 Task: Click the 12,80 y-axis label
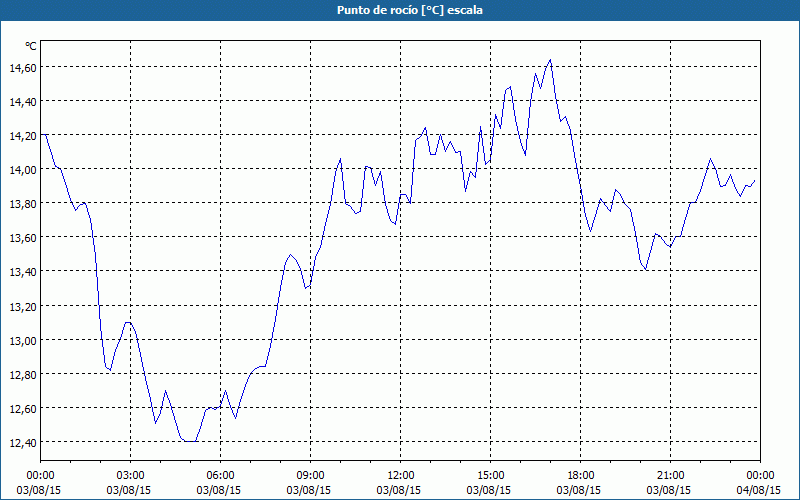click(23, 374)
